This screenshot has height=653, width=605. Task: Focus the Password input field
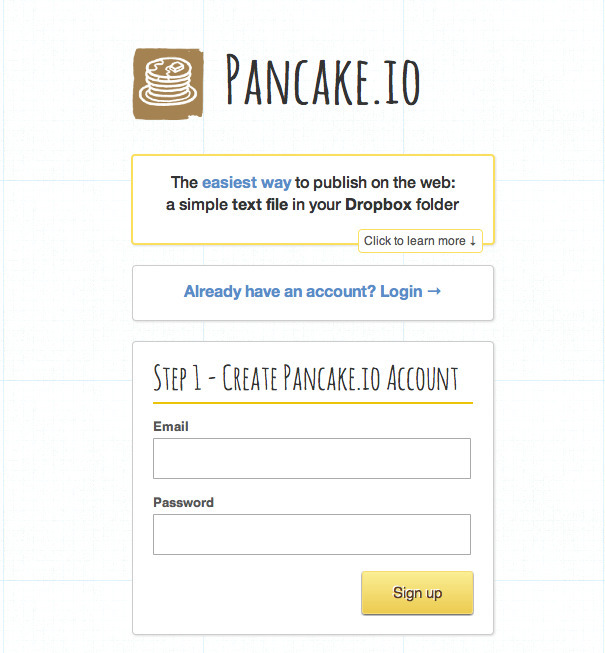311,534
